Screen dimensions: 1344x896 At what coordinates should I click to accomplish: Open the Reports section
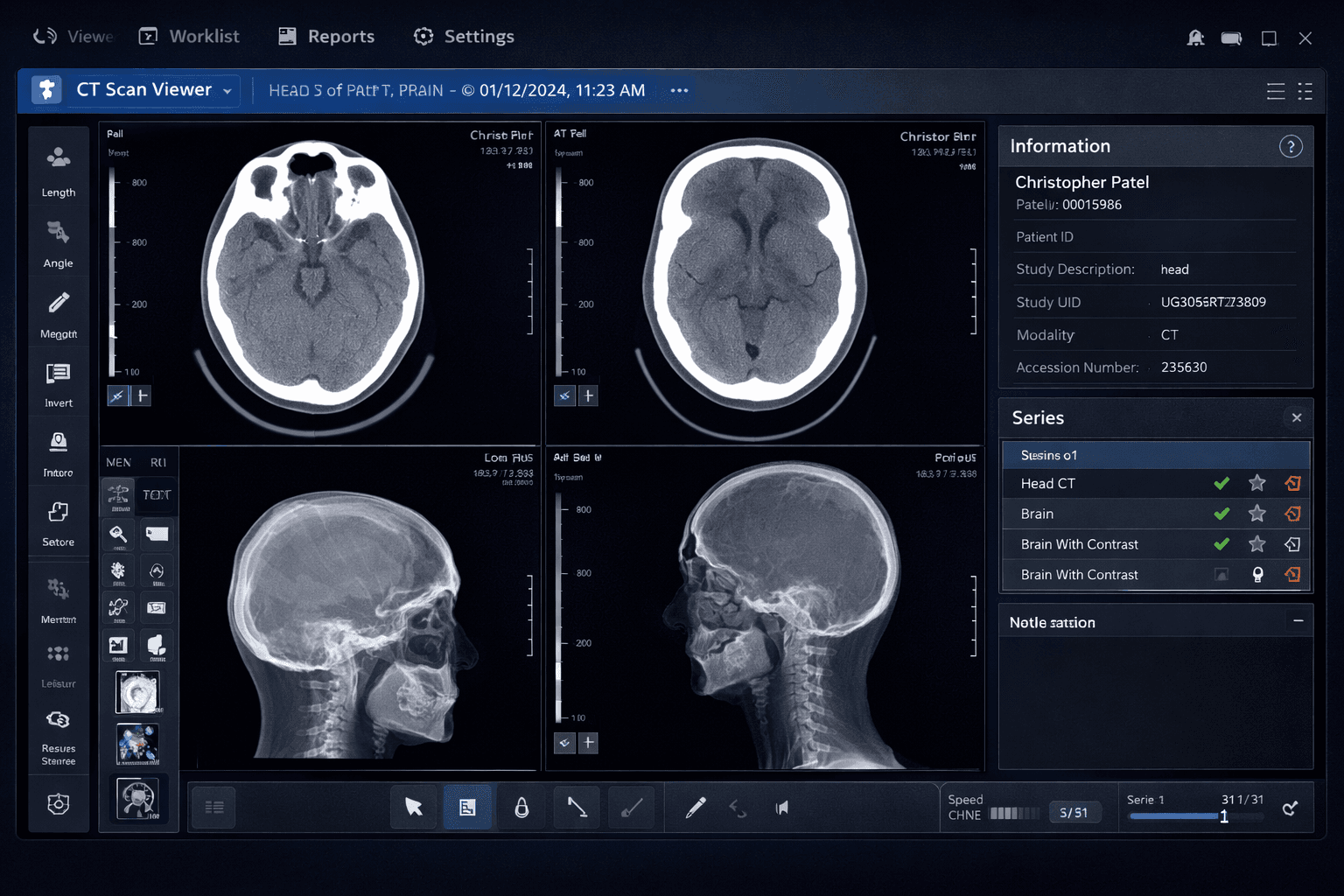point(341,36)
